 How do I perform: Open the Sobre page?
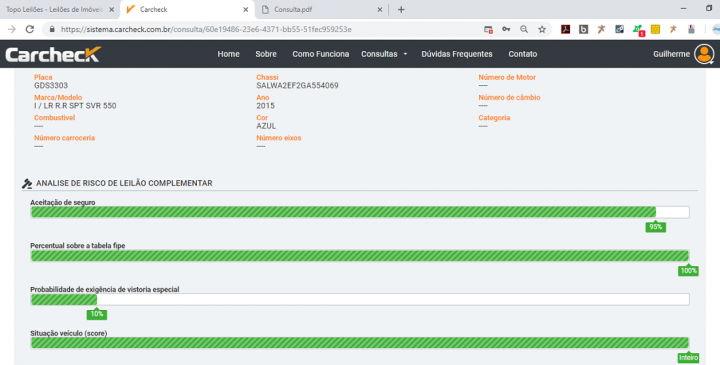266,54
